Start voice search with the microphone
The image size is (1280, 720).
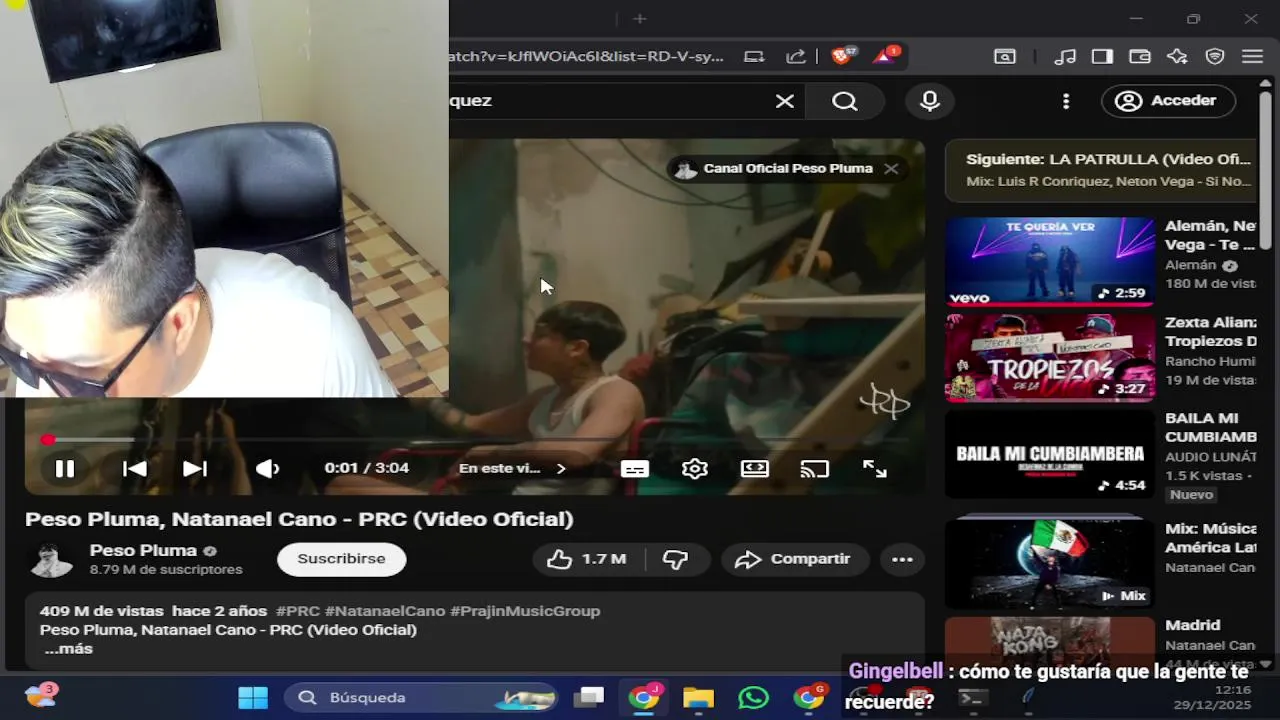pos(930,101)
